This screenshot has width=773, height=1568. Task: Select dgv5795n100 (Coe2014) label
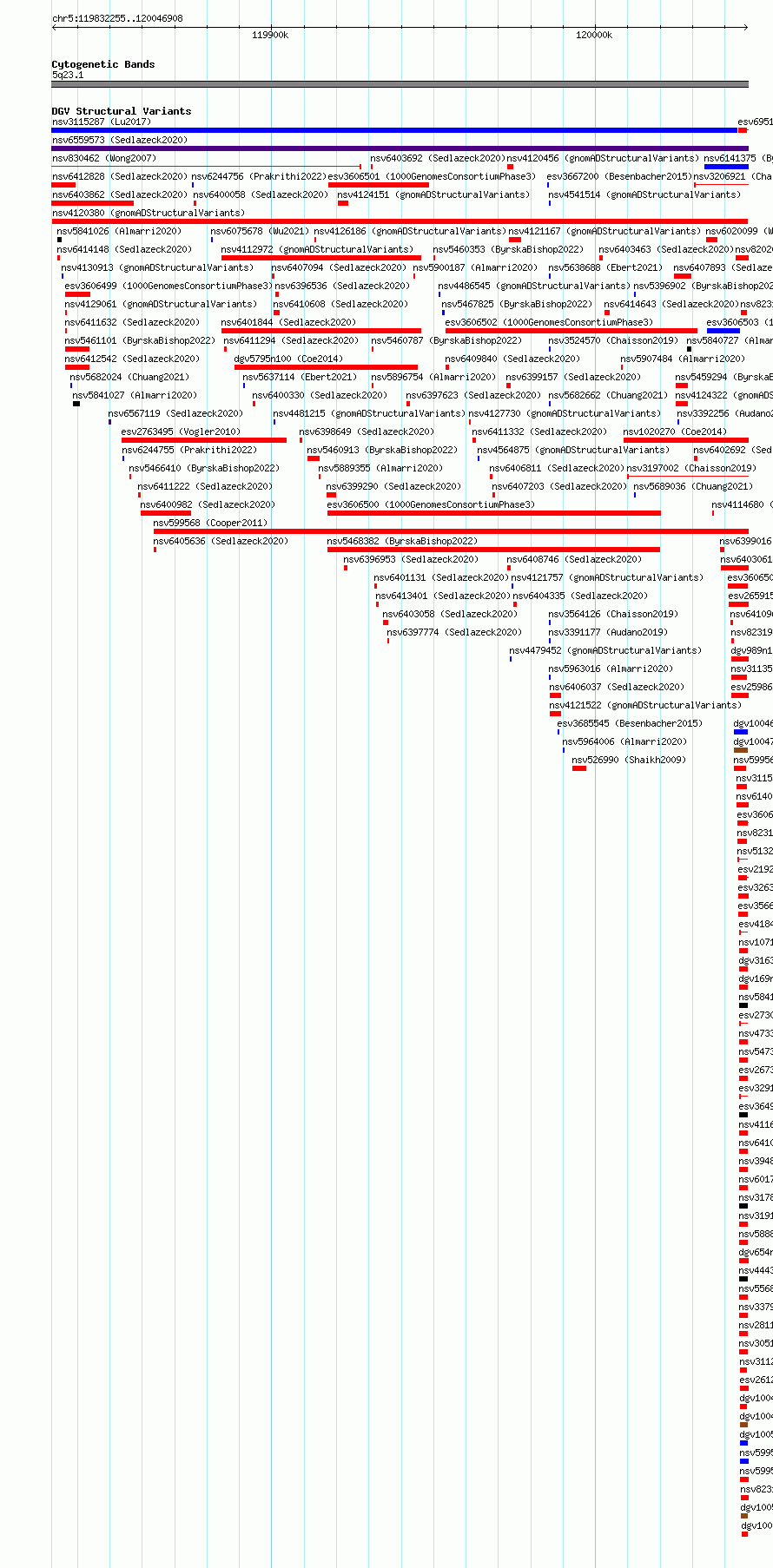pos(288,359)
